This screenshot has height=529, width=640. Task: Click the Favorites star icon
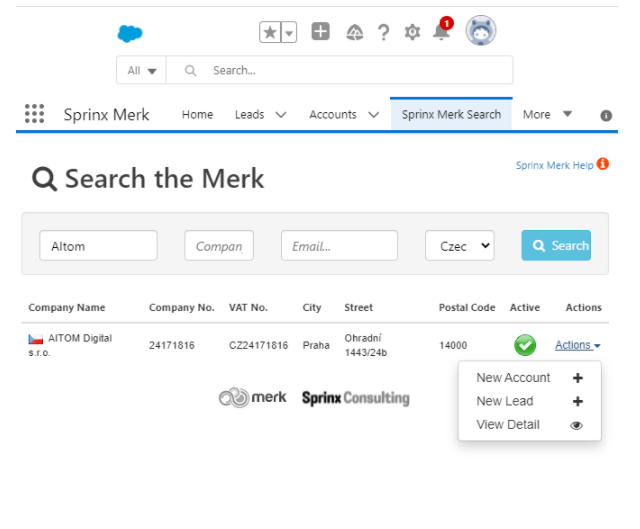pyautogui.click(x=270, y=33)
